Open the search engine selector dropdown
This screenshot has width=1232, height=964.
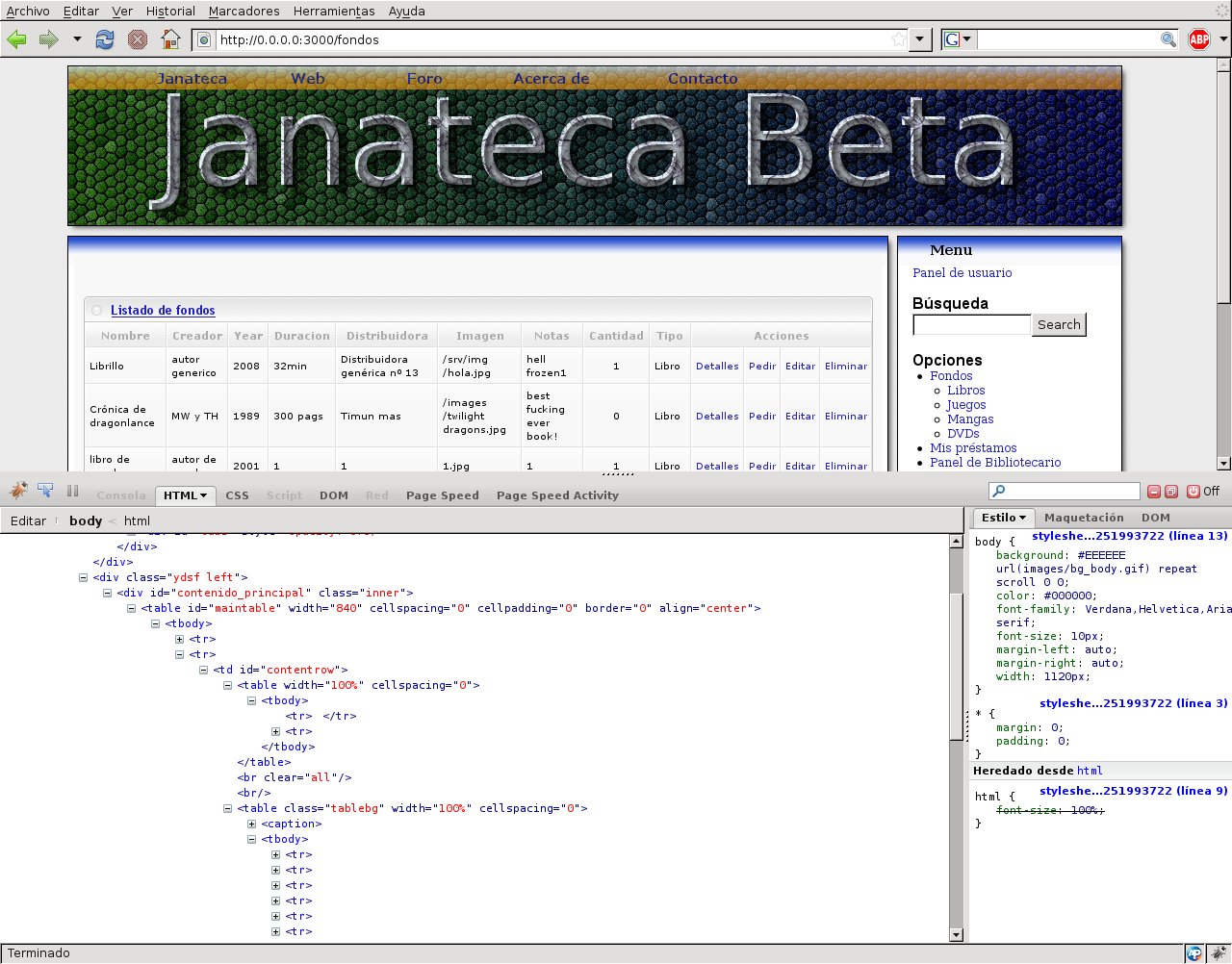tap(959, 39)
